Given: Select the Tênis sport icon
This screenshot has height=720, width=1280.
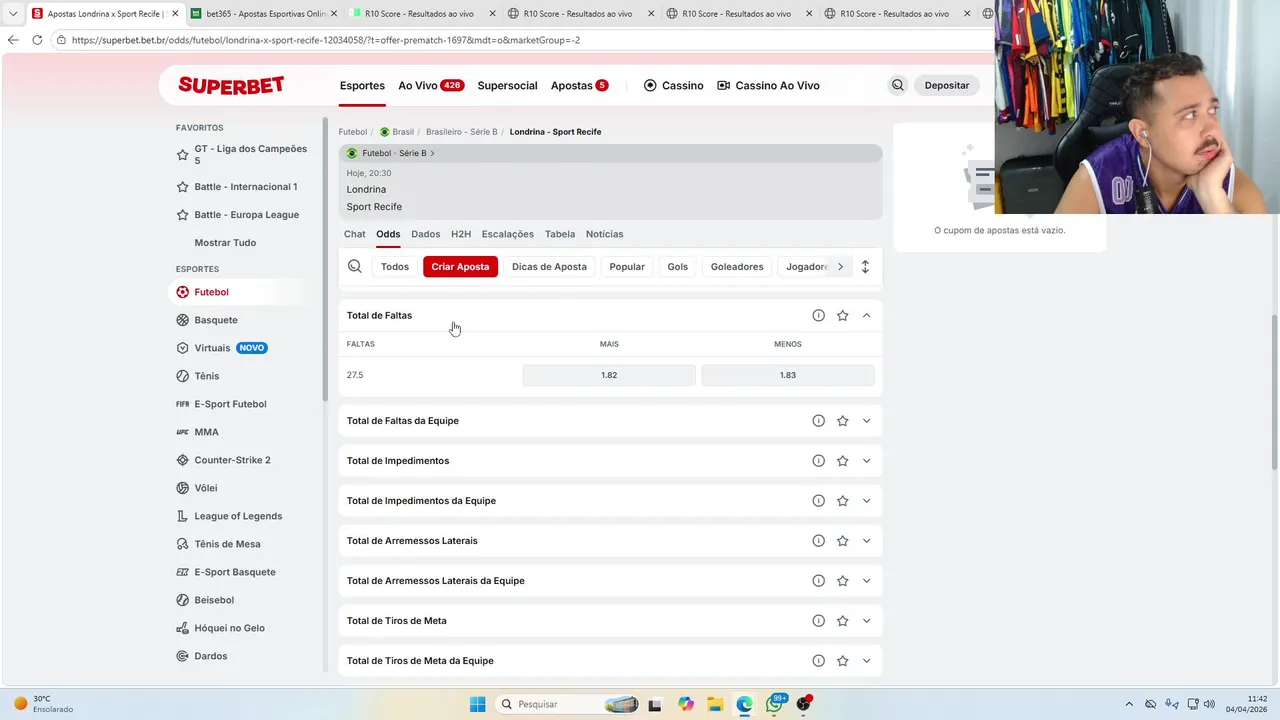Looking at the screenshot, I should tap(182, 376).
